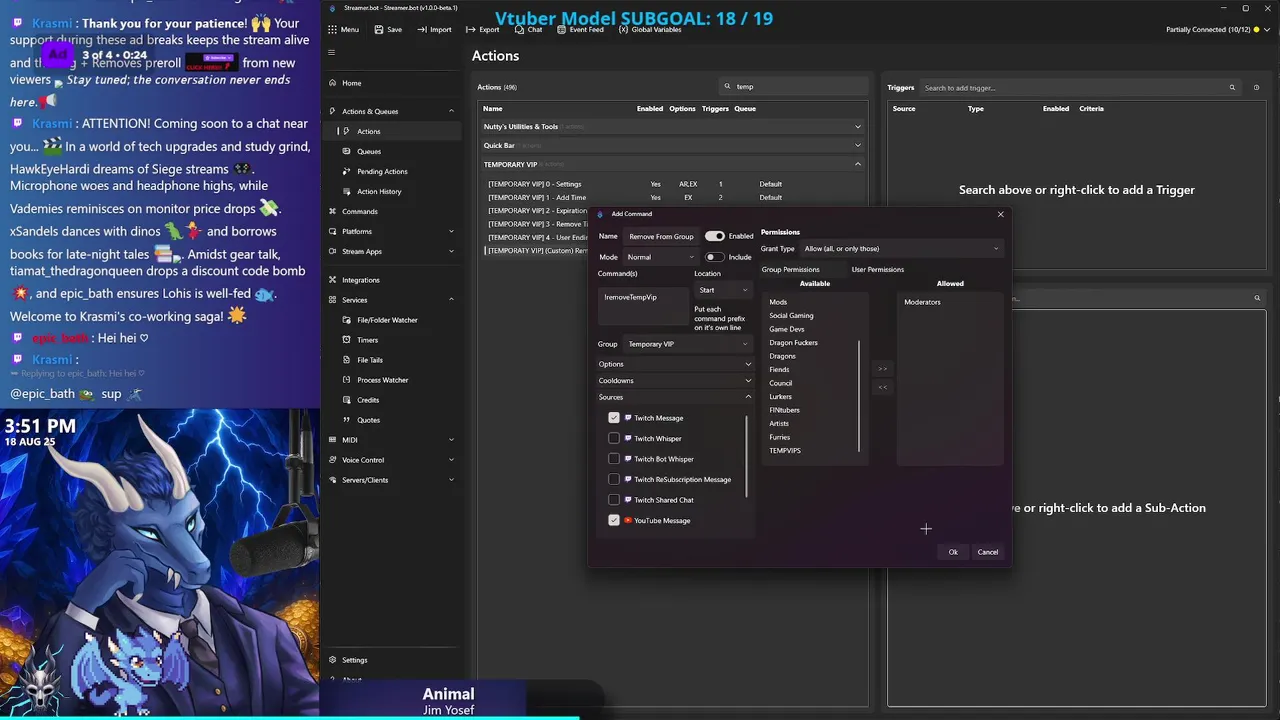Select '[TEMPORARY VIP] 1 - Add Time' action row
Image resolution: width=1280 pixels, height=720 pixels.
(672, 197)
